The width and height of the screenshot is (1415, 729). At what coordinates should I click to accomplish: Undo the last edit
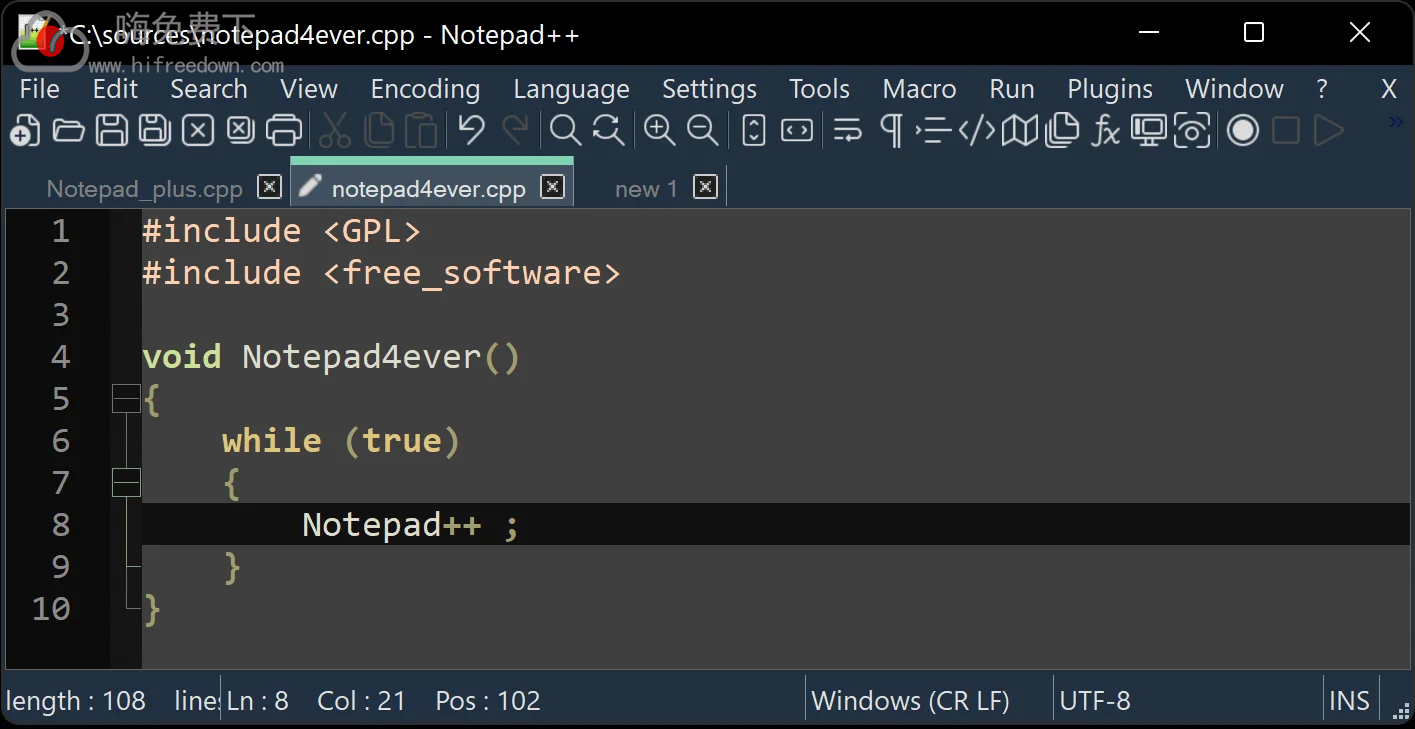point(471,130)
